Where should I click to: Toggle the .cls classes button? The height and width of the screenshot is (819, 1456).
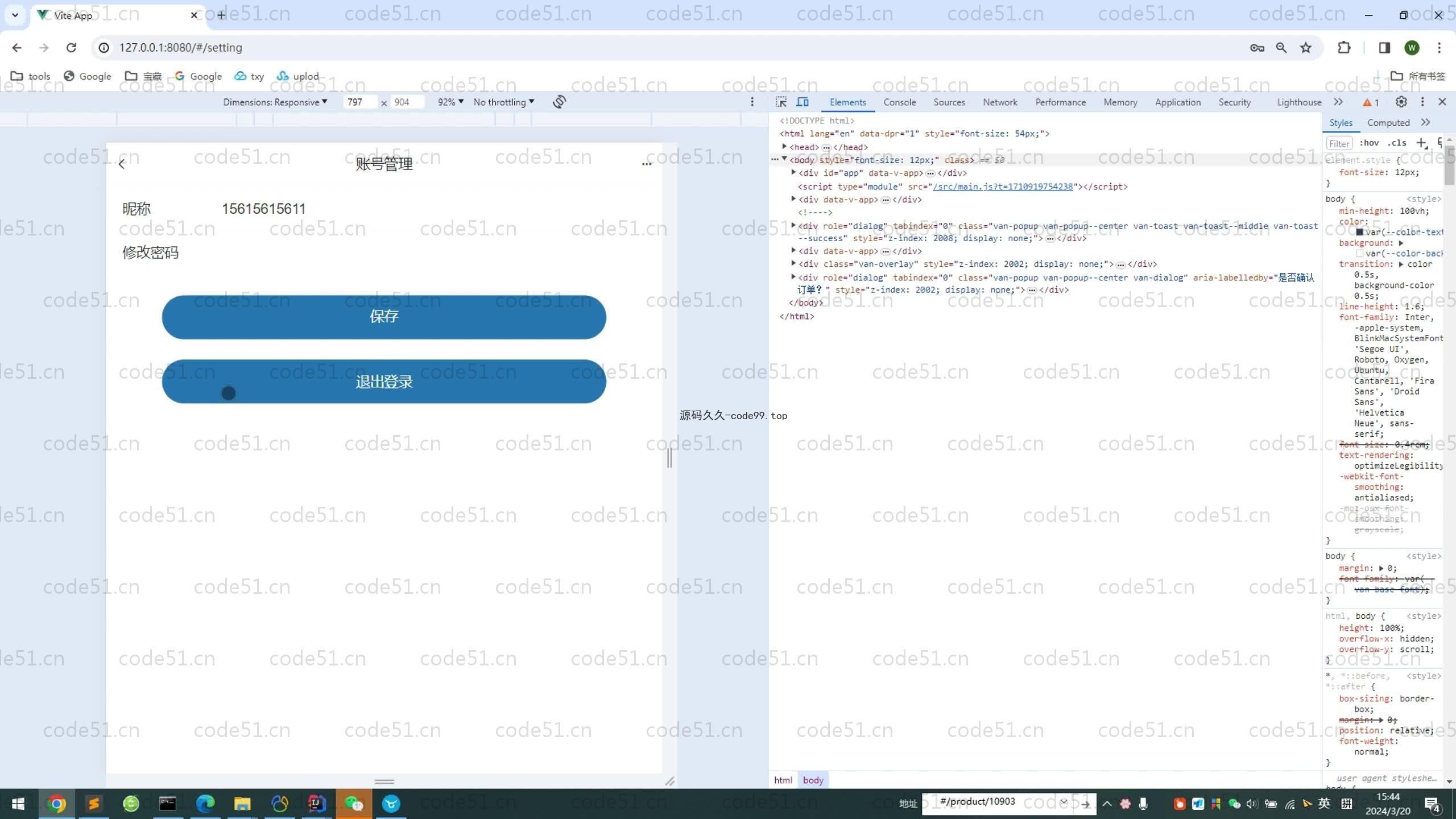pyautogui.click(x=1397, y=143)
